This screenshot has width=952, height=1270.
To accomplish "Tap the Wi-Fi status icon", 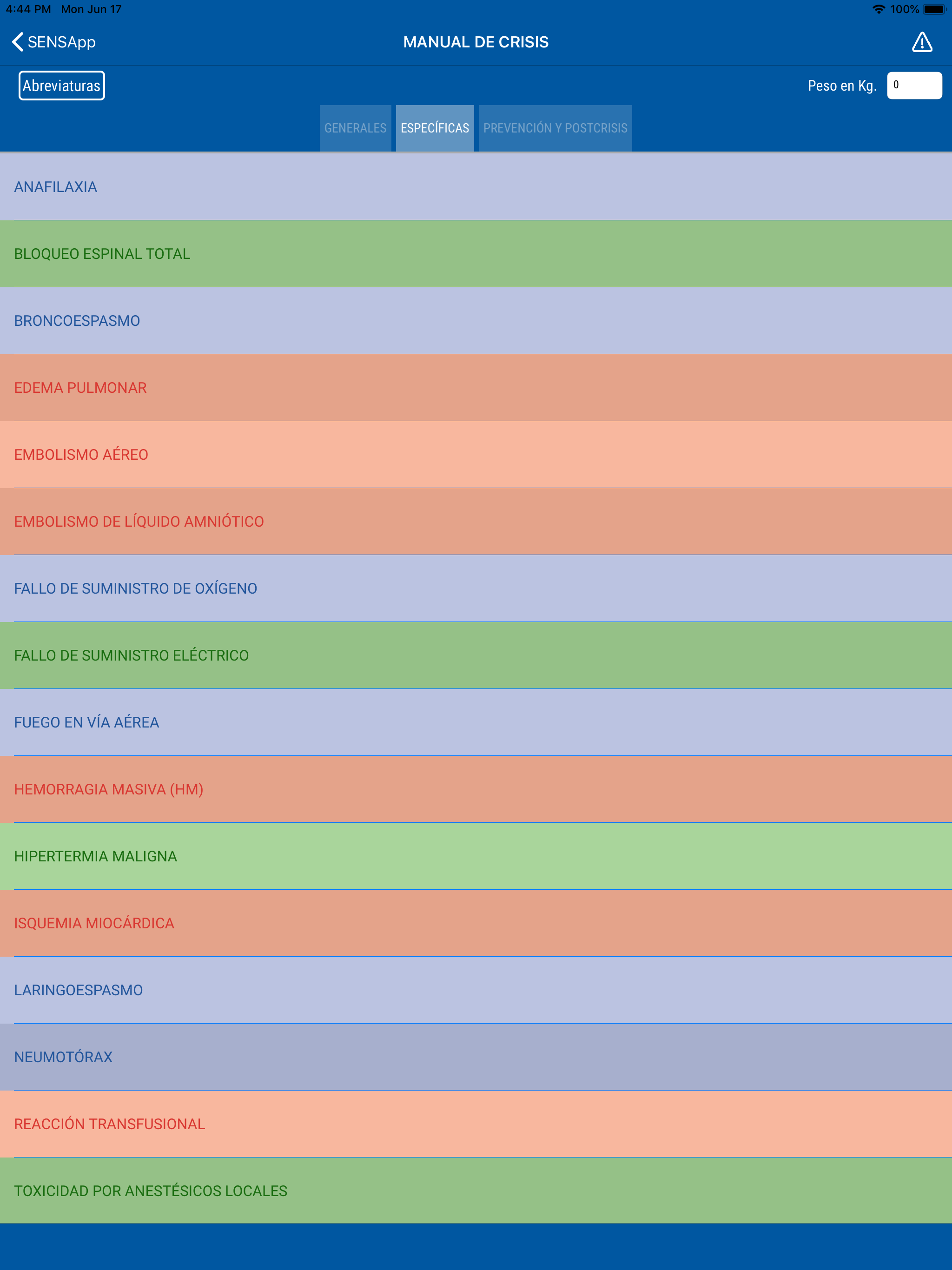I will 879,9.
